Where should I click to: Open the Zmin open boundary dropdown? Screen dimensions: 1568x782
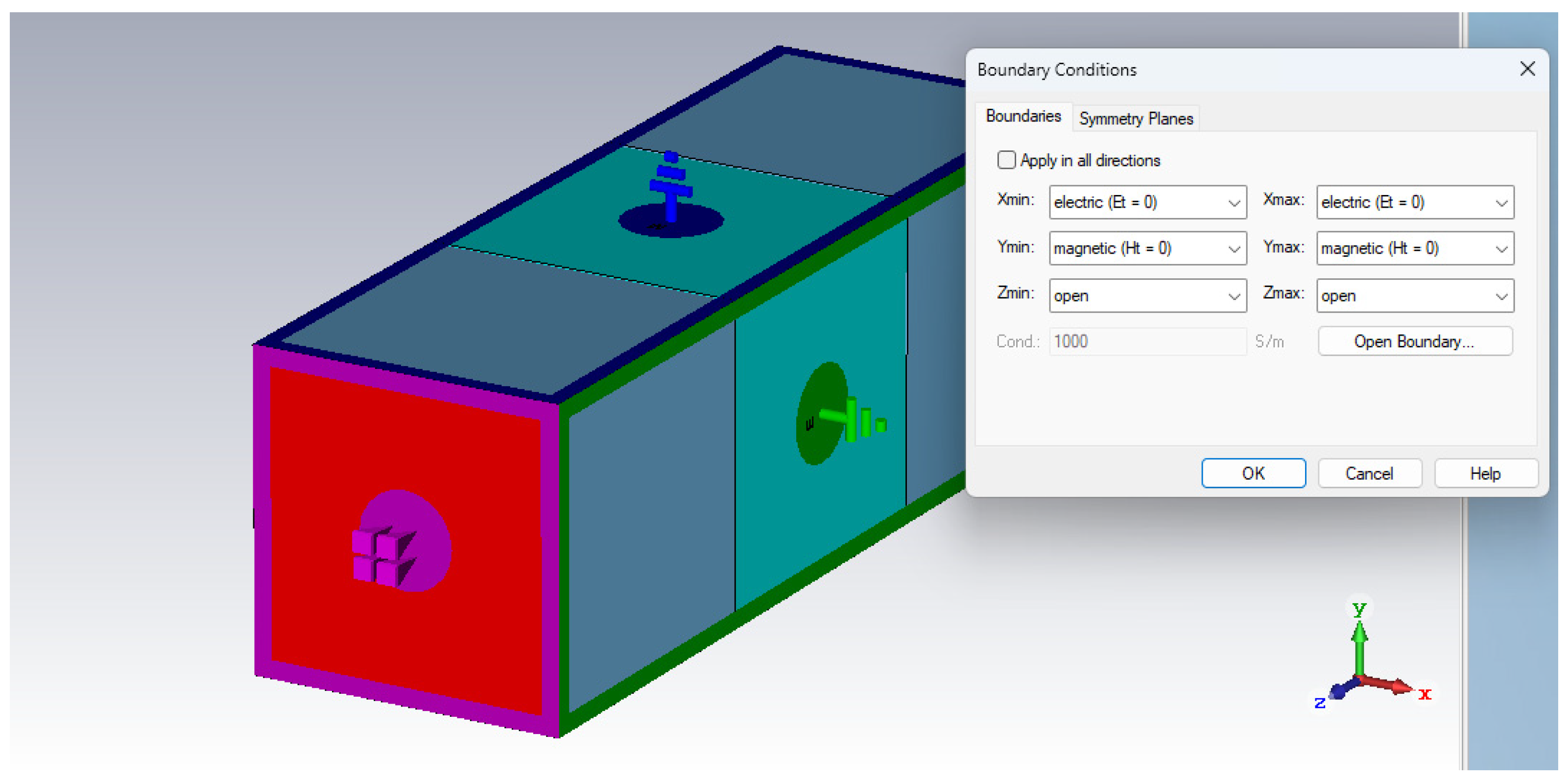point(1147,296)
